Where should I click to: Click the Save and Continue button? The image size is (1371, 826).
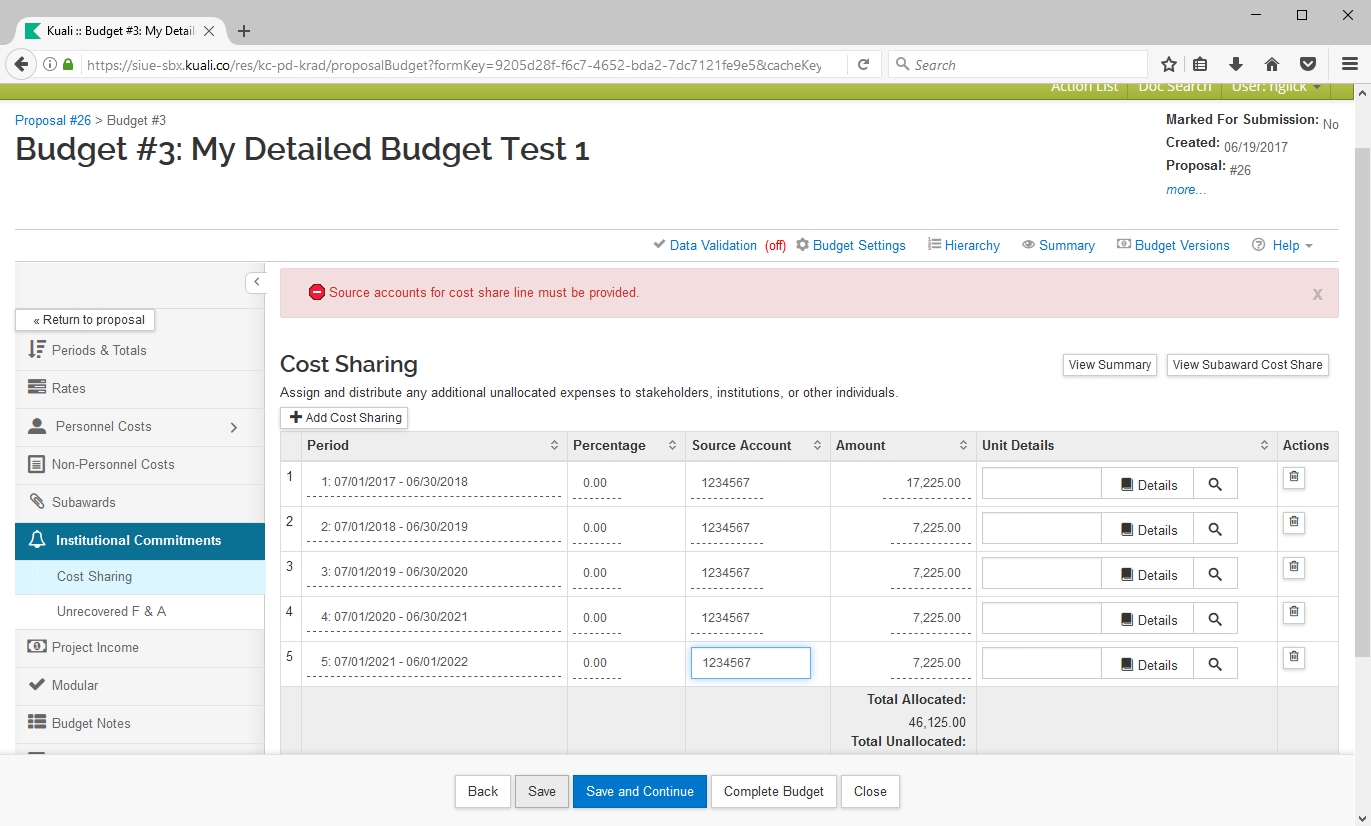(x=639, y=791)
